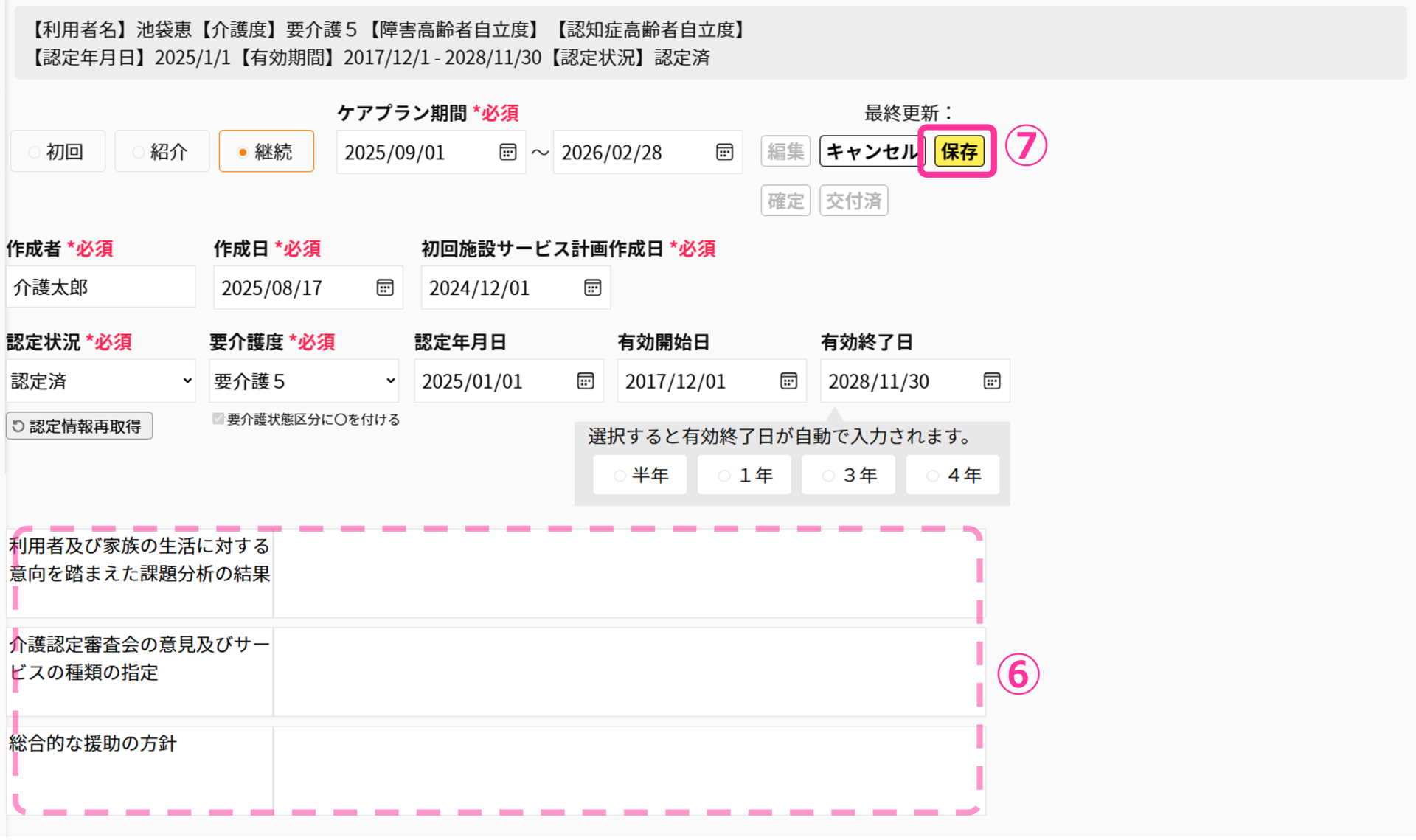Select the 継続 radio option
Viewport: 1416px width, 840px height.
pos(265,152)
